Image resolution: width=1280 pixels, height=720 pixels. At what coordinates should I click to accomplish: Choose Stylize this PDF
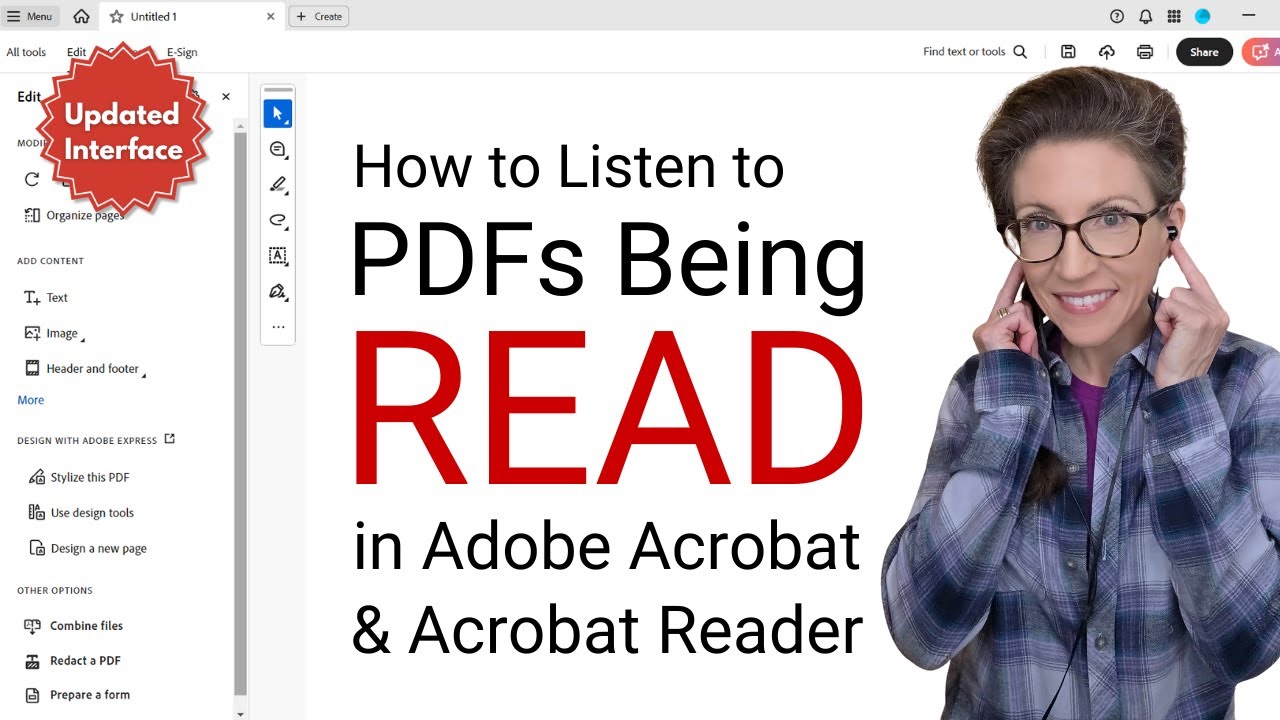click(79, 477)
